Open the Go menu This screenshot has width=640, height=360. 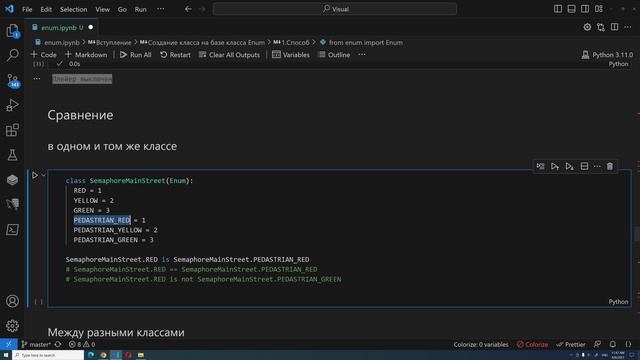tap(122, 9)
